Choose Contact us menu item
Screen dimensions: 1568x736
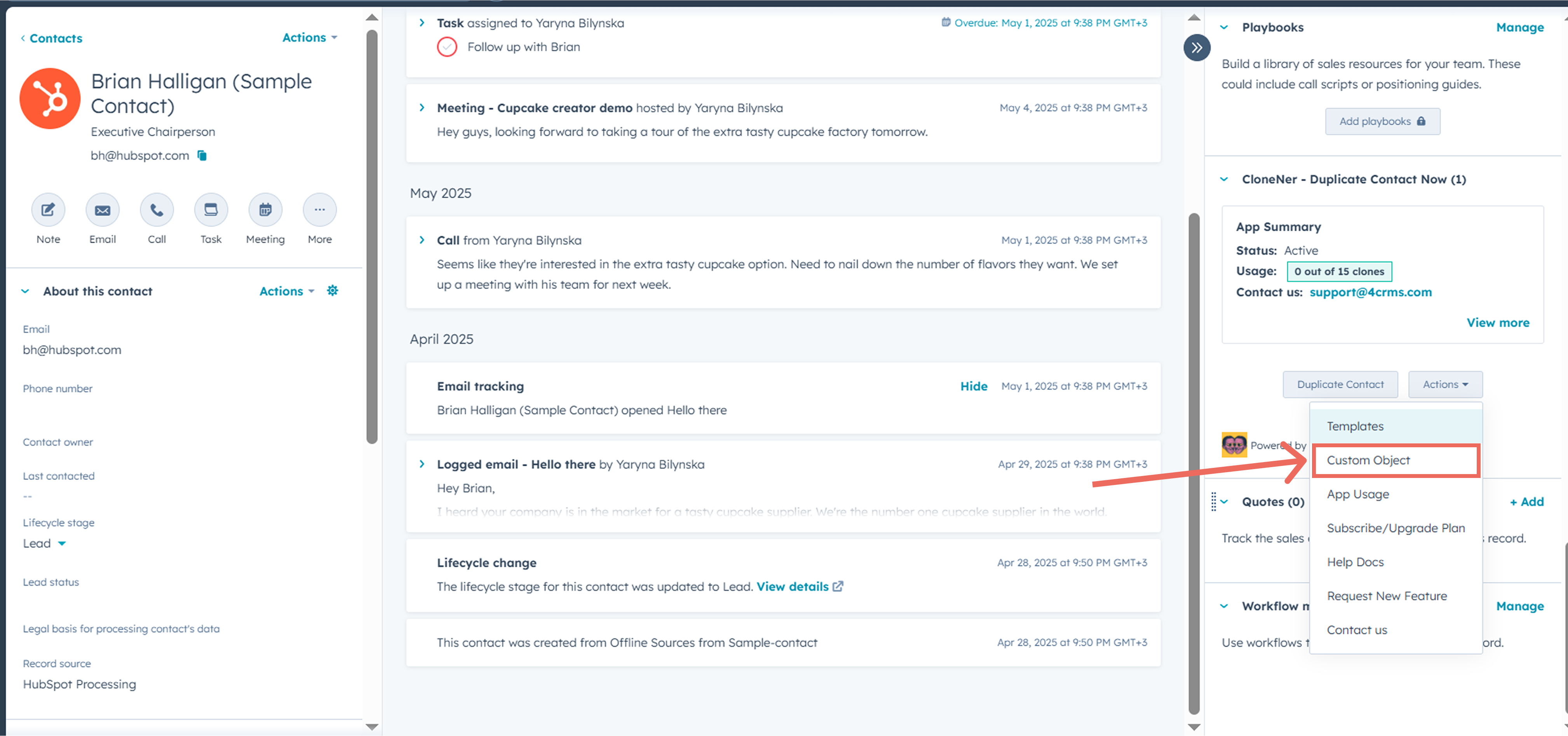(1396, 630)
